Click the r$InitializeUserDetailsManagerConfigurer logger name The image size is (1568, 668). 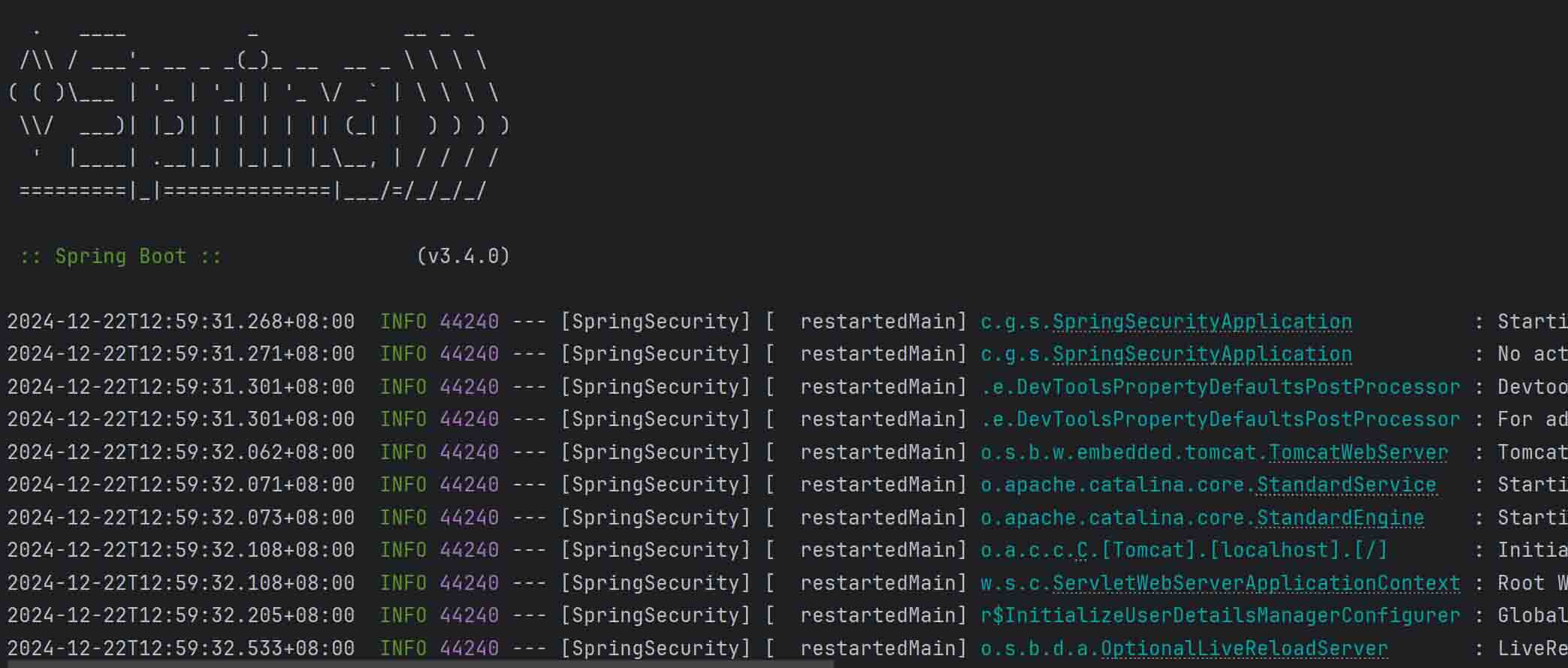1220,615
